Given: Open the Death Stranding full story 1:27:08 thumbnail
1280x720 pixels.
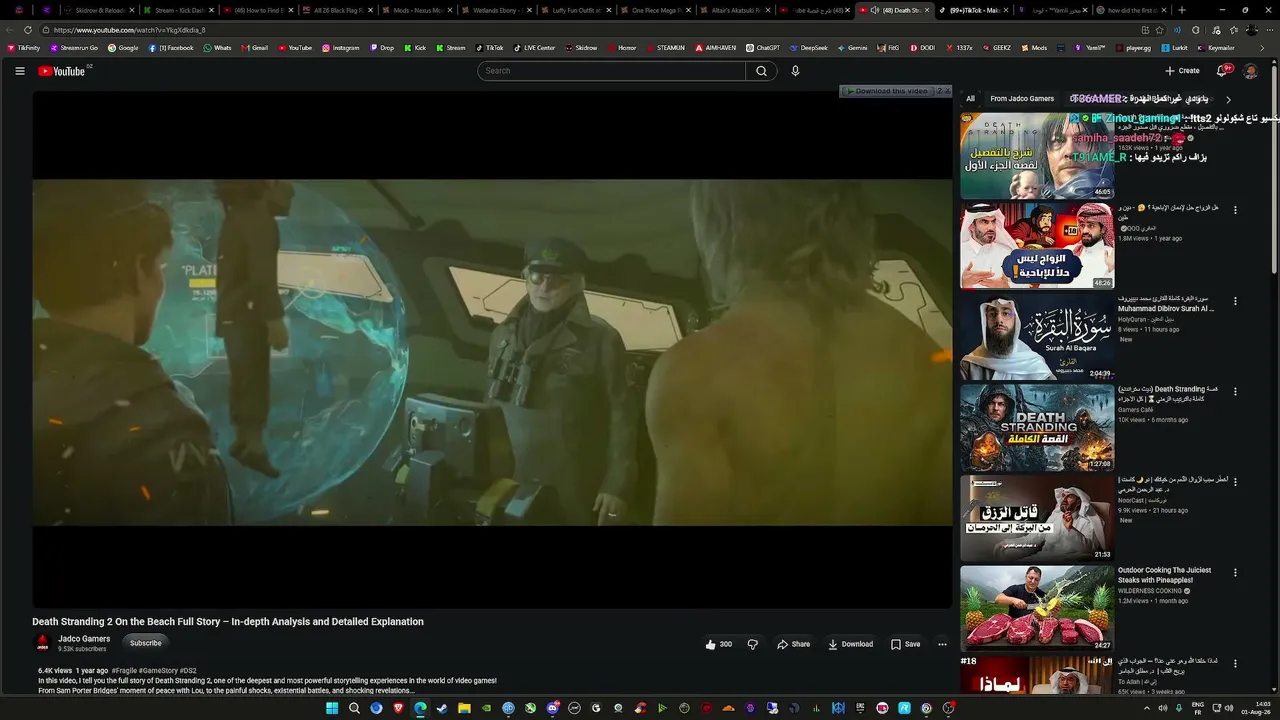Looking at the screenshot, I should [x=1037, y=427].
